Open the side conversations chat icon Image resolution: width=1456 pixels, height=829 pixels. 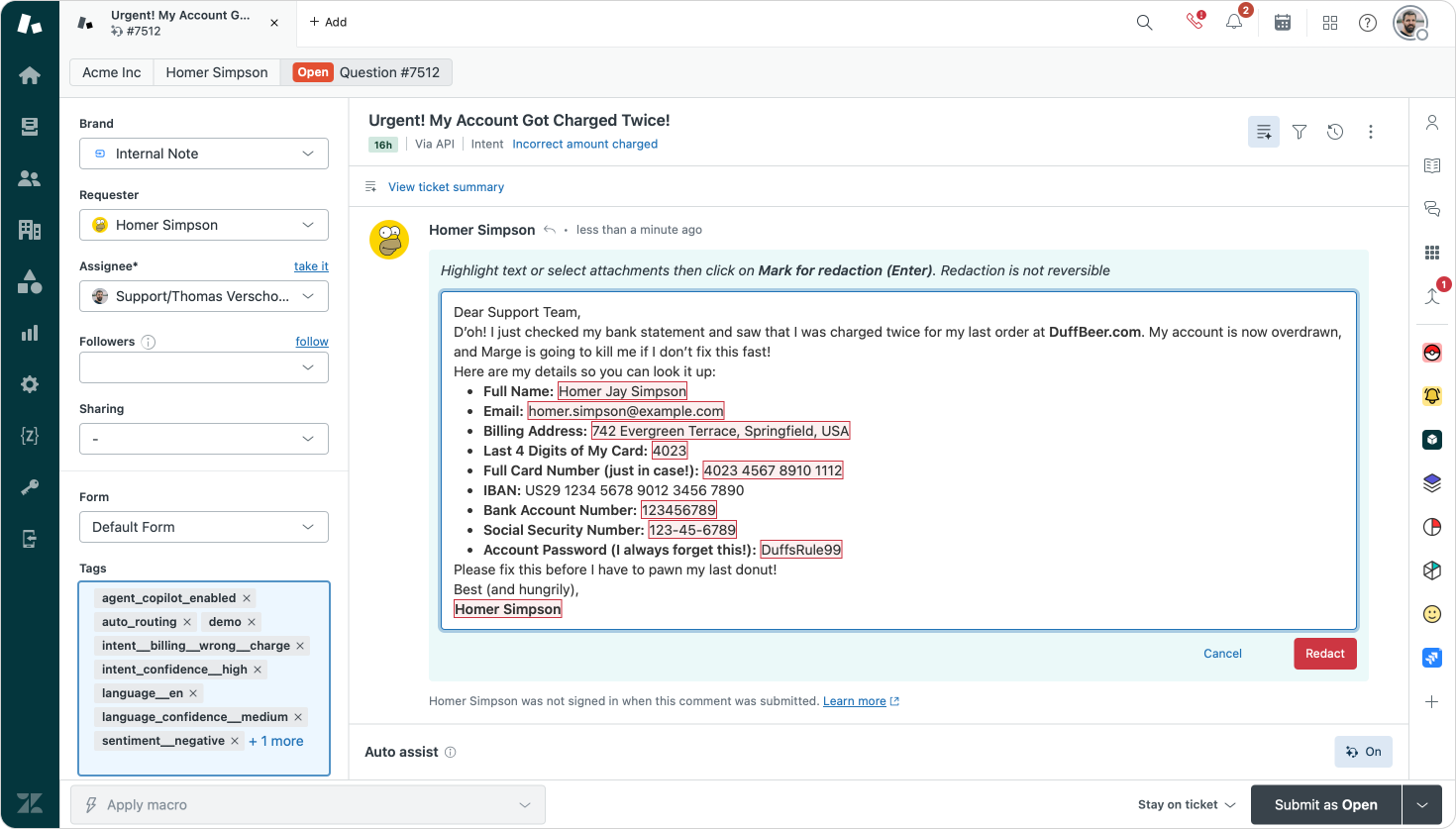point(1432,209)
